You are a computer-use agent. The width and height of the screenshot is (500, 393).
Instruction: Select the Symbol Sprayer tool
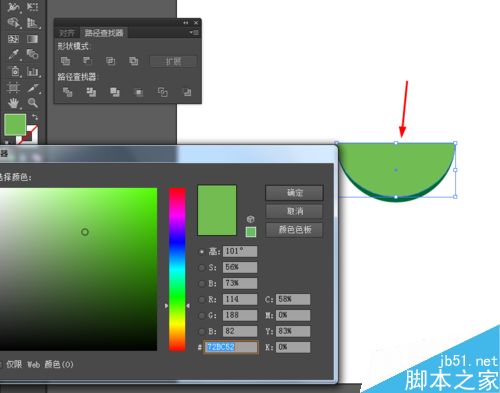coord(14,71)
